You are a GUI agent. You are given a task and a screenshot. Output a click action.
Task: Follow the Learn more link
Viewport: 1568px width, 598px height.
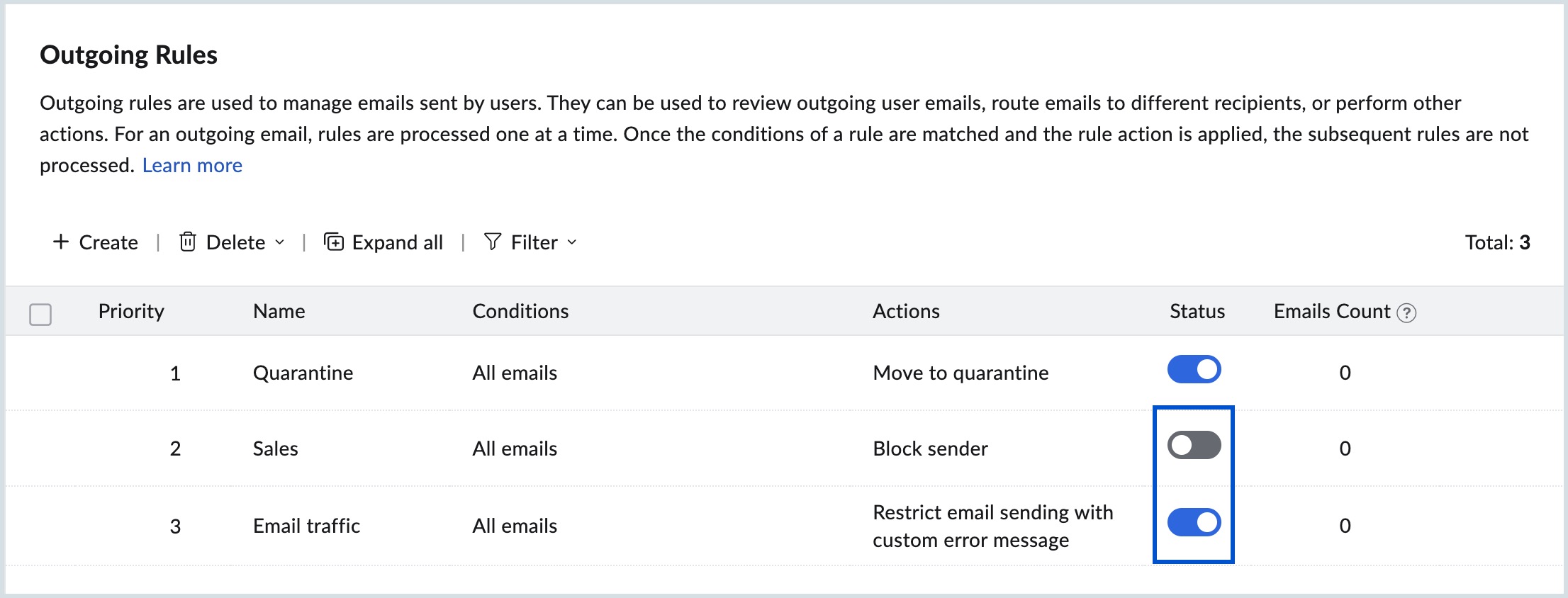192,165
